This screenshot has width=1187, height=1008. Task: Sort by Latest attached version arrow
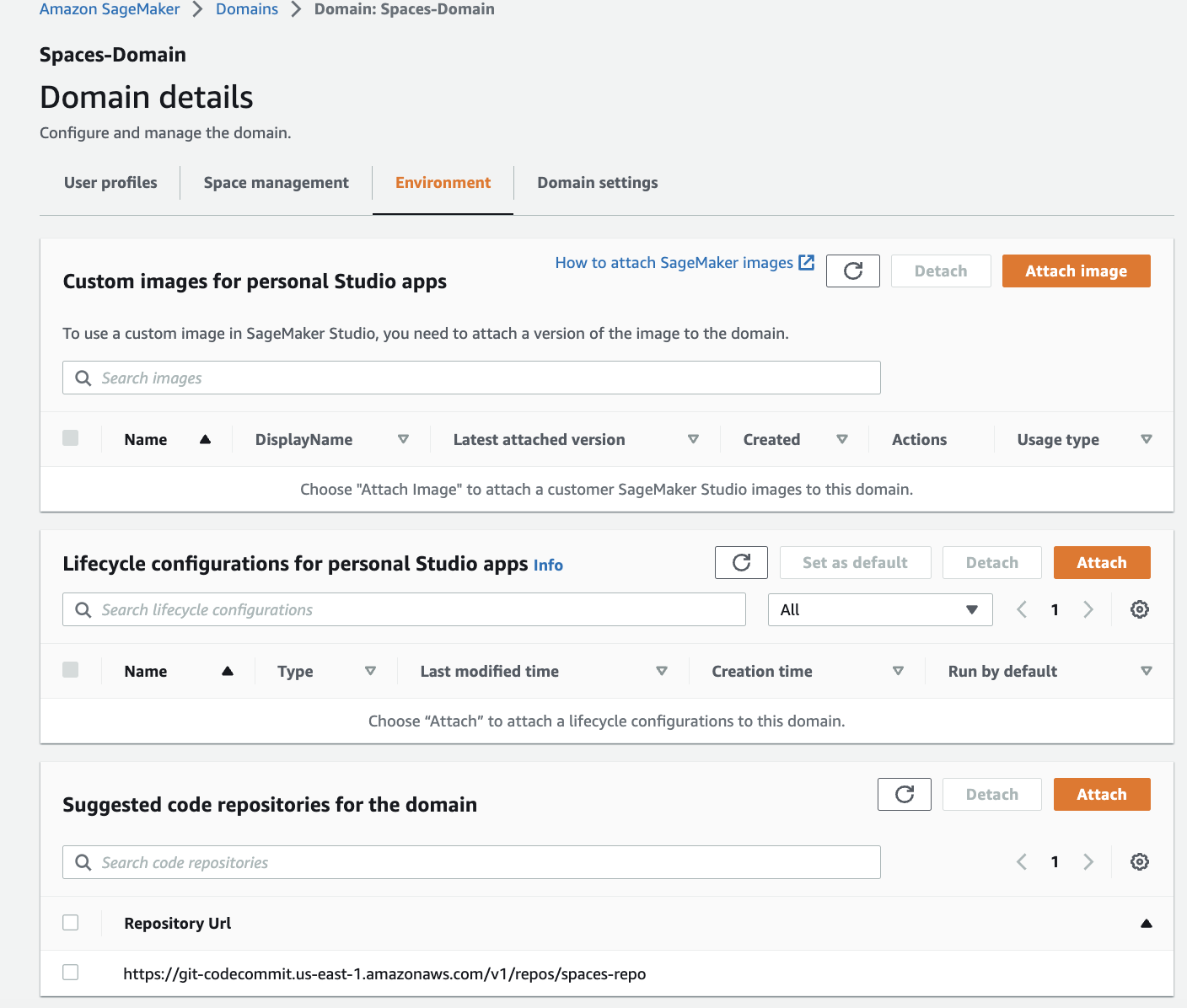pyautogui.click(x=693, y=439)
